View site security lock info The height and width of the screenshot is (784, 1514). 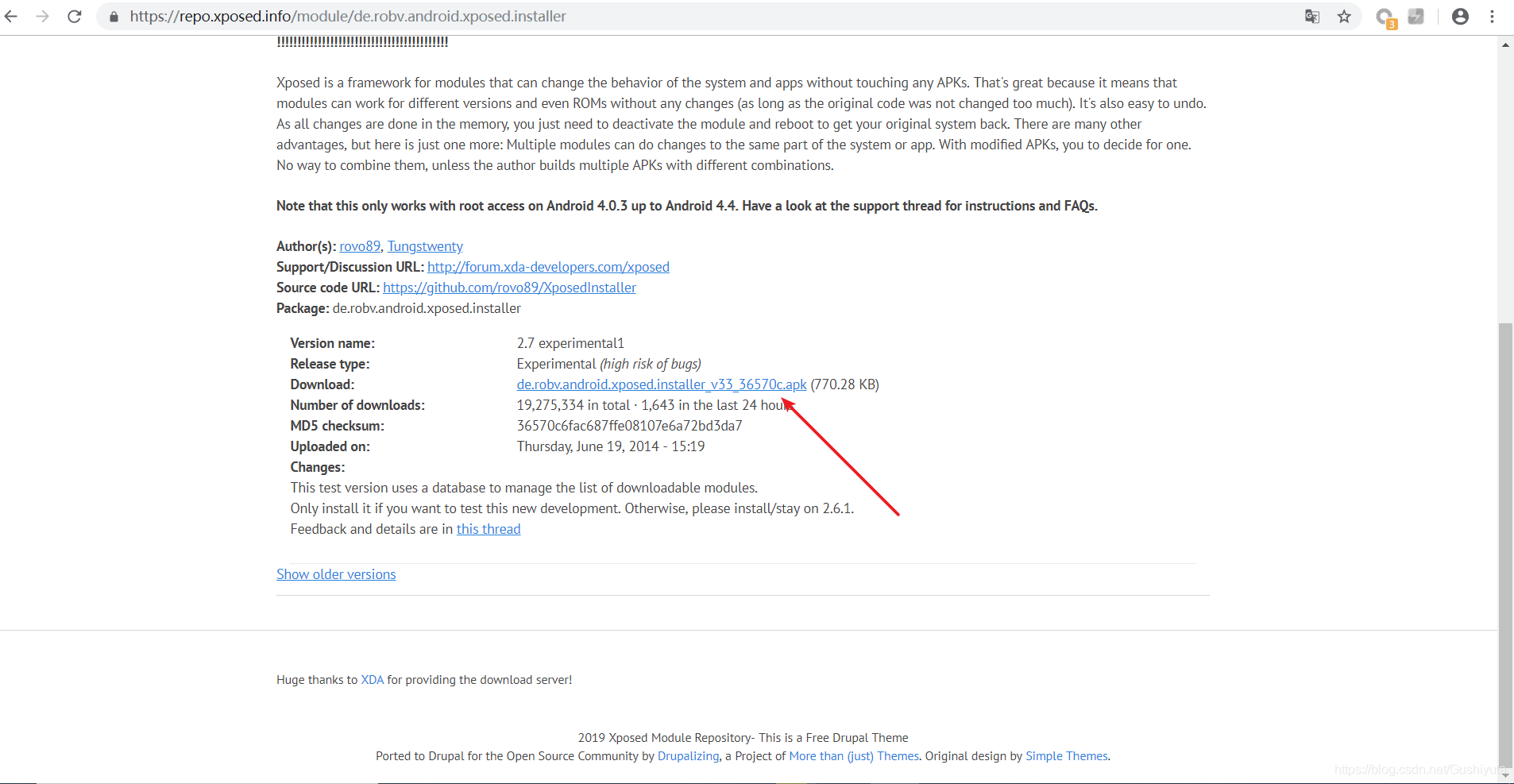114,17
